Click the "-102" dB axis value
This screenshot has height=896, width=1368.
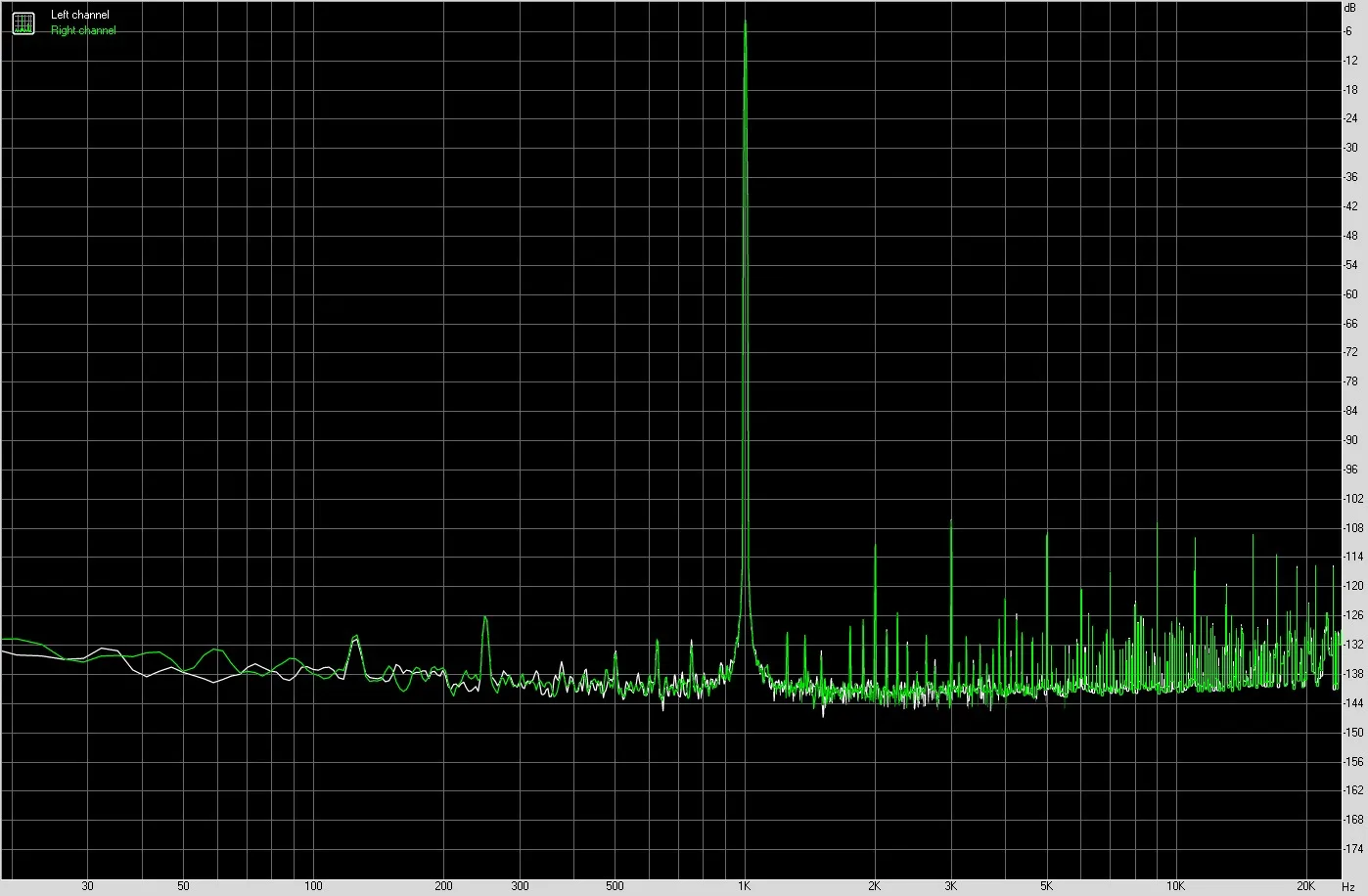1353,499
